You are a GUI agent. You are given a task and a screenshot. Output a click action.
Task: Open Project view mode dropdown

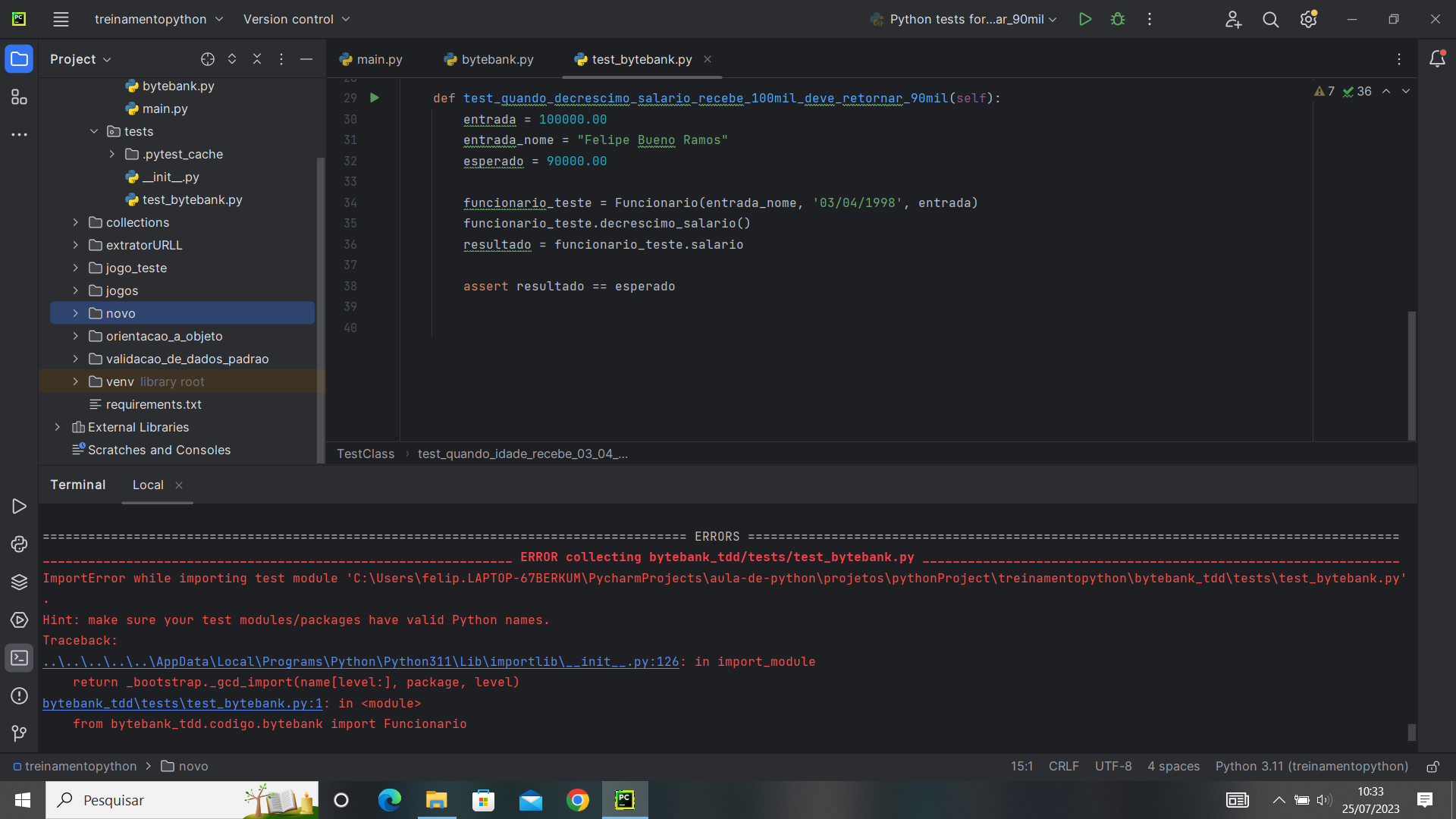click(80, 59)
